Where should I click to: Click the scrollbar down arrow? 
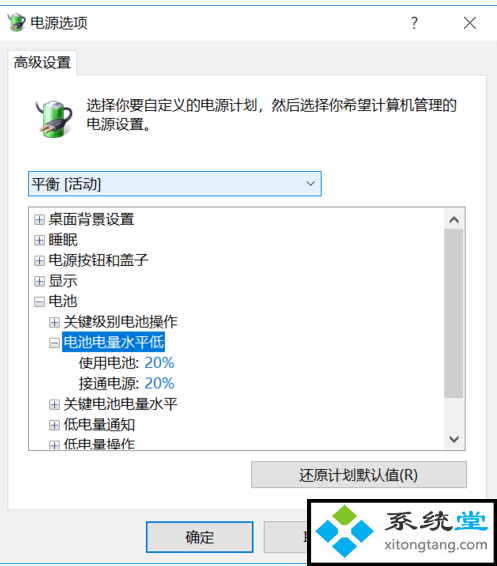(454, 439)
